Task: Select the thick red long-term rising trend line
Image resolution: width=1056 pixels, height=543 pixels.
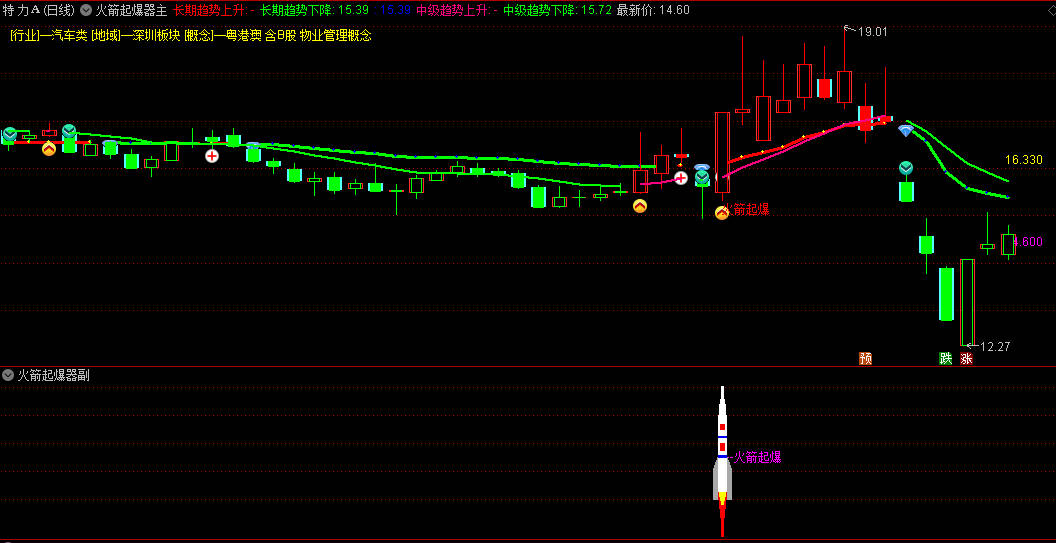Action: click(801, 139)
